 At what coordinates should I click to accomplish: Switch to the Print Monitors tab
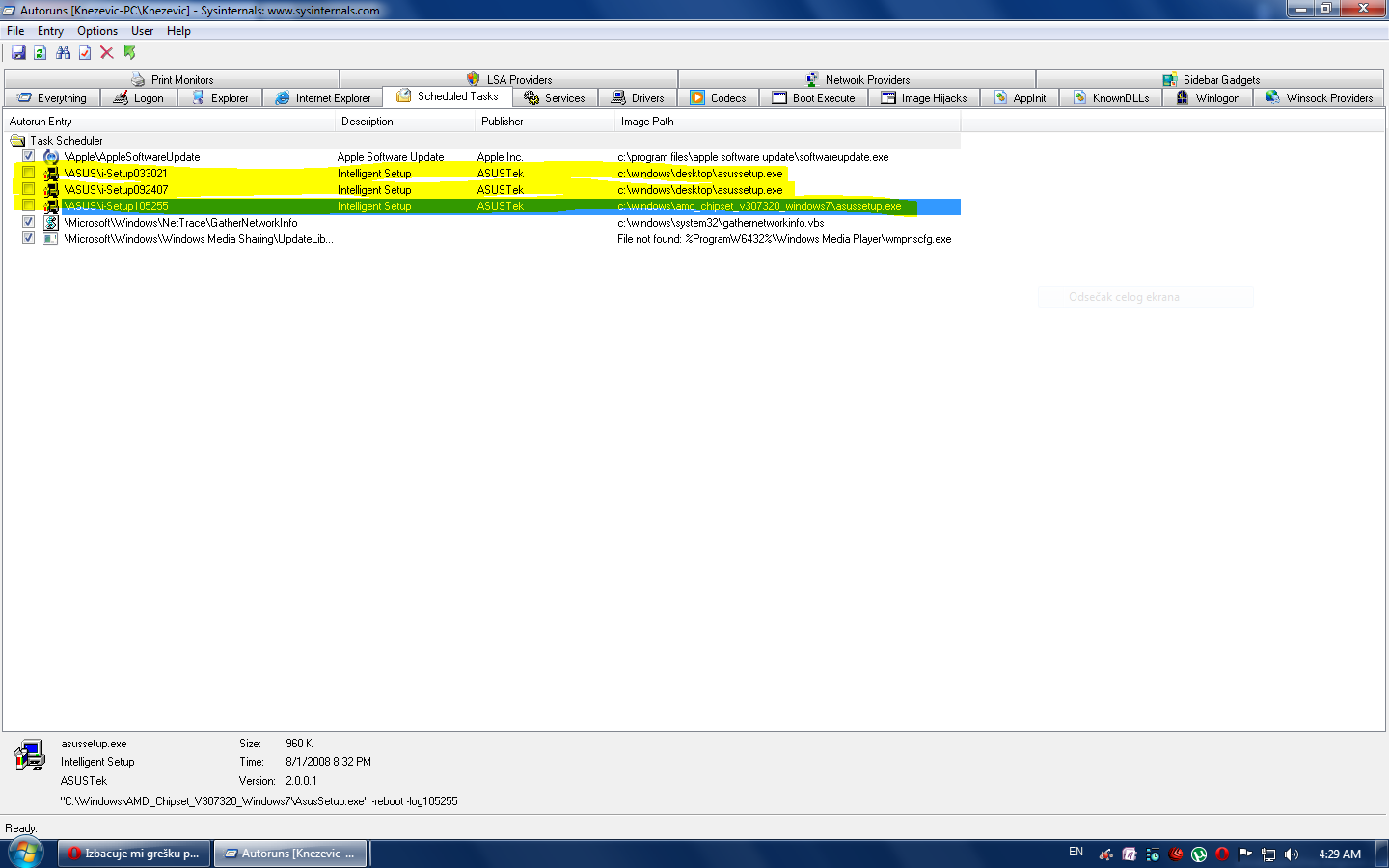[172, 79]
